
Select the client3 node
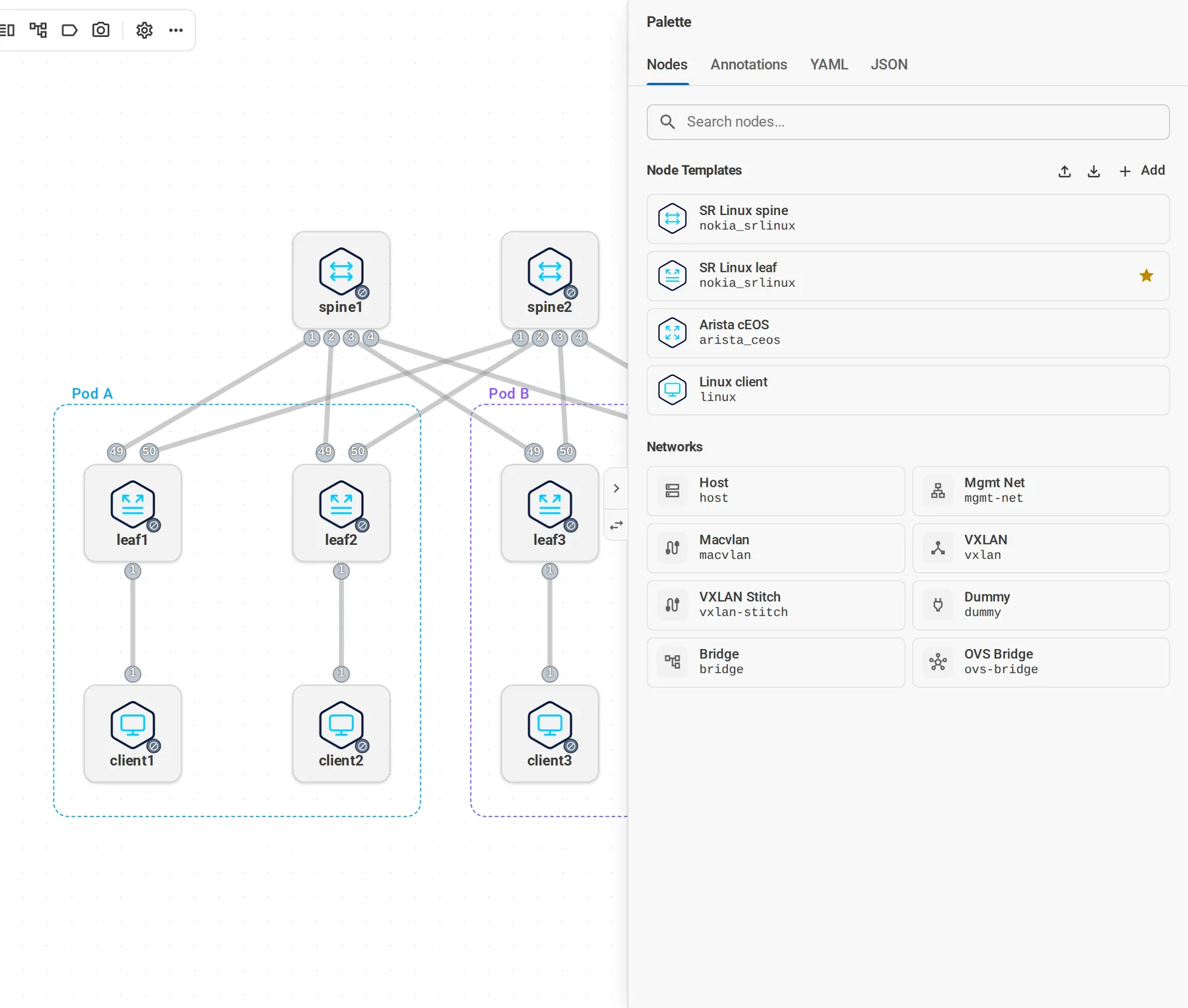pos(550,734)
